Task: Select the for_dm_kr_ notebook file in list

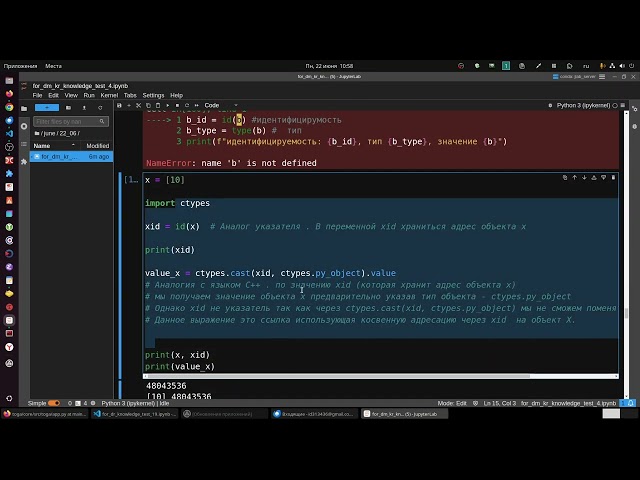Action: (x=71, y=156)
